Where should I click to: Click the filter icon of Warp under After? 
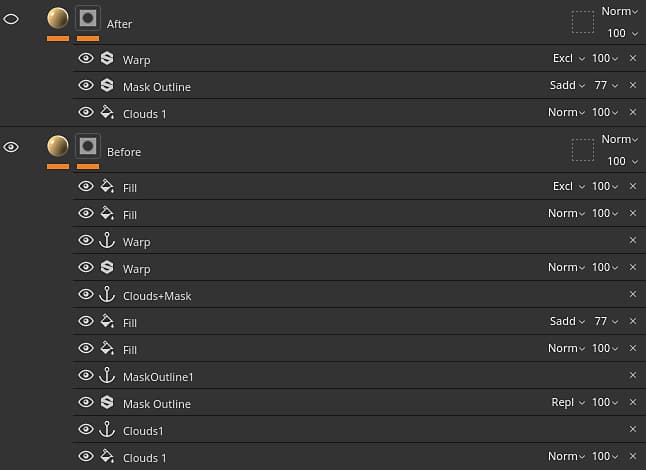tap(107, 59)
